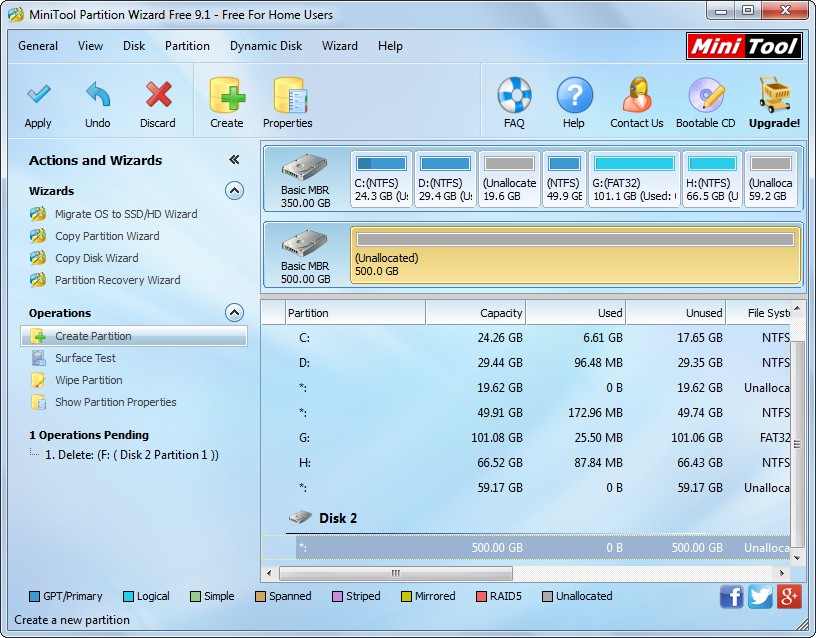Open the Help menu

(390, 46)
